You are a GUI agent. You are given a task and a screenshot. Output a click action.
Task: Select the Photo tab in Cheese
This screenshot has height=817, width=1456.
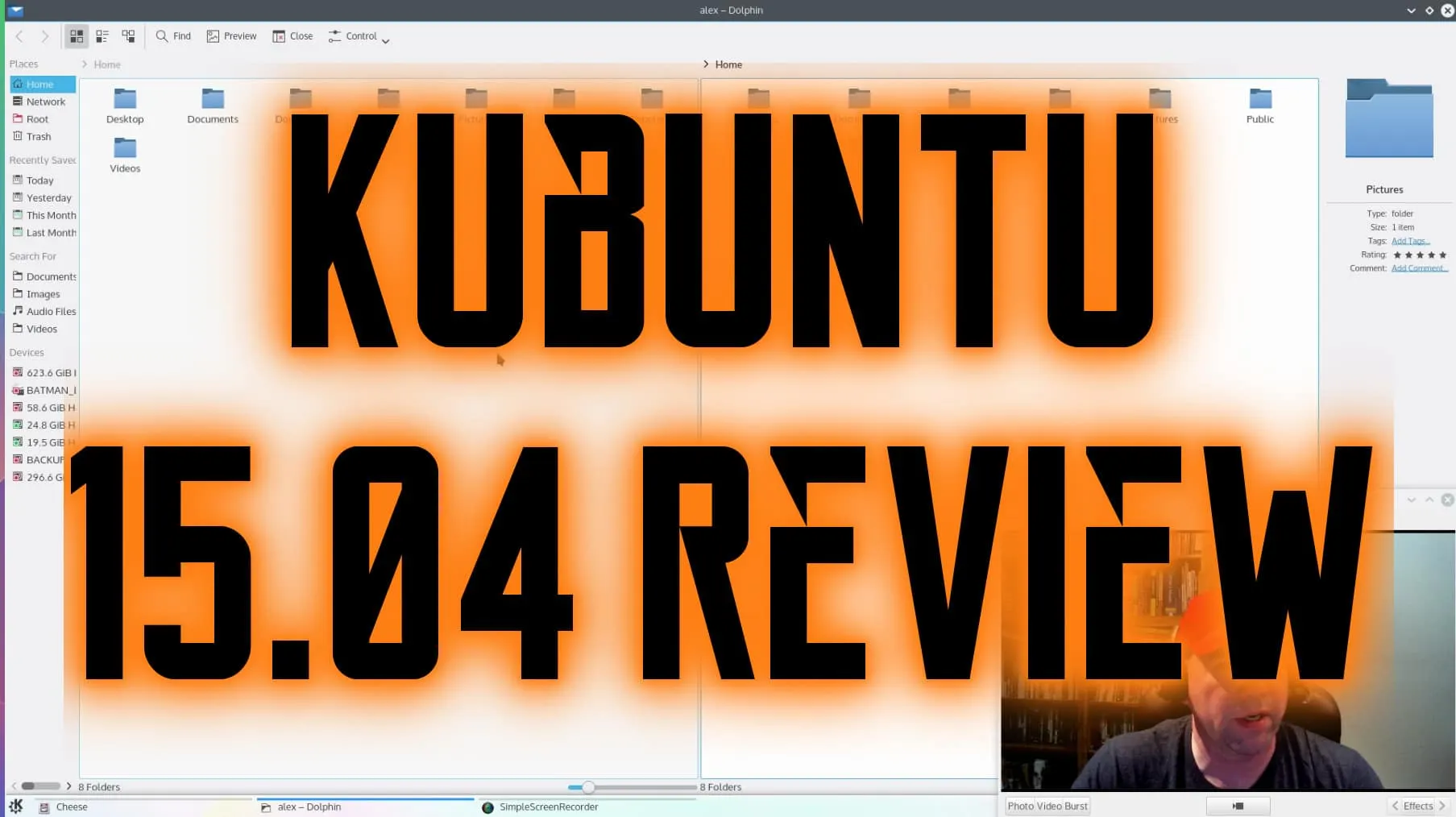click(1020, 806)
